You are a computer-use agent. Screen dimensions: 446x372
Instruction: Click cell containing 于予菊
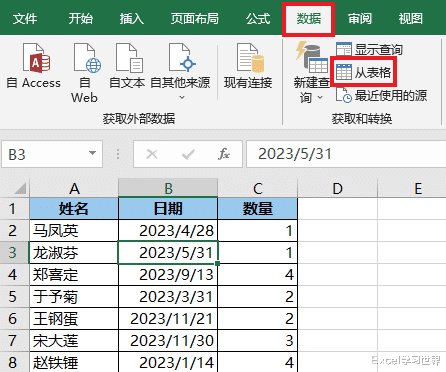[74, 297]
